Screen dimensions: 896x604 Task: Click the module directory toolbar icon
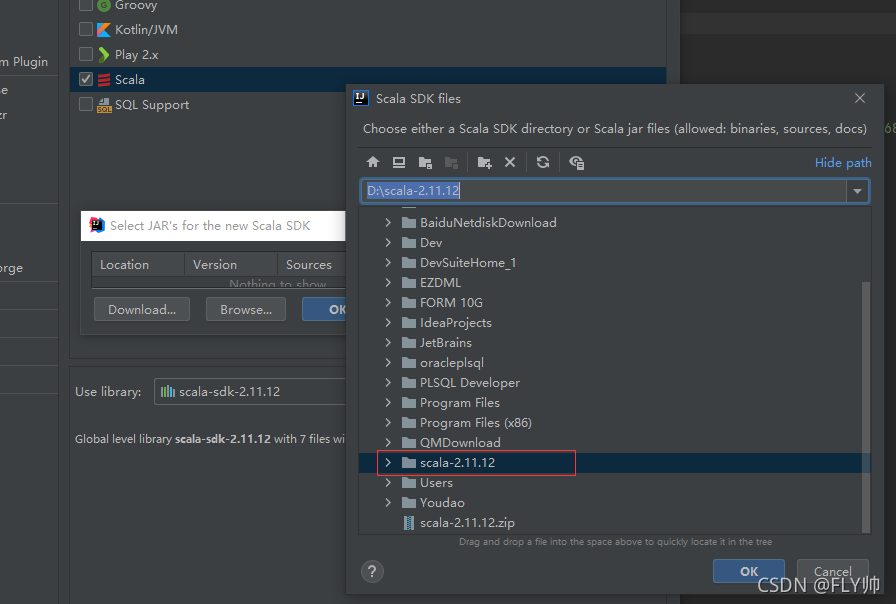pos(451,162)
